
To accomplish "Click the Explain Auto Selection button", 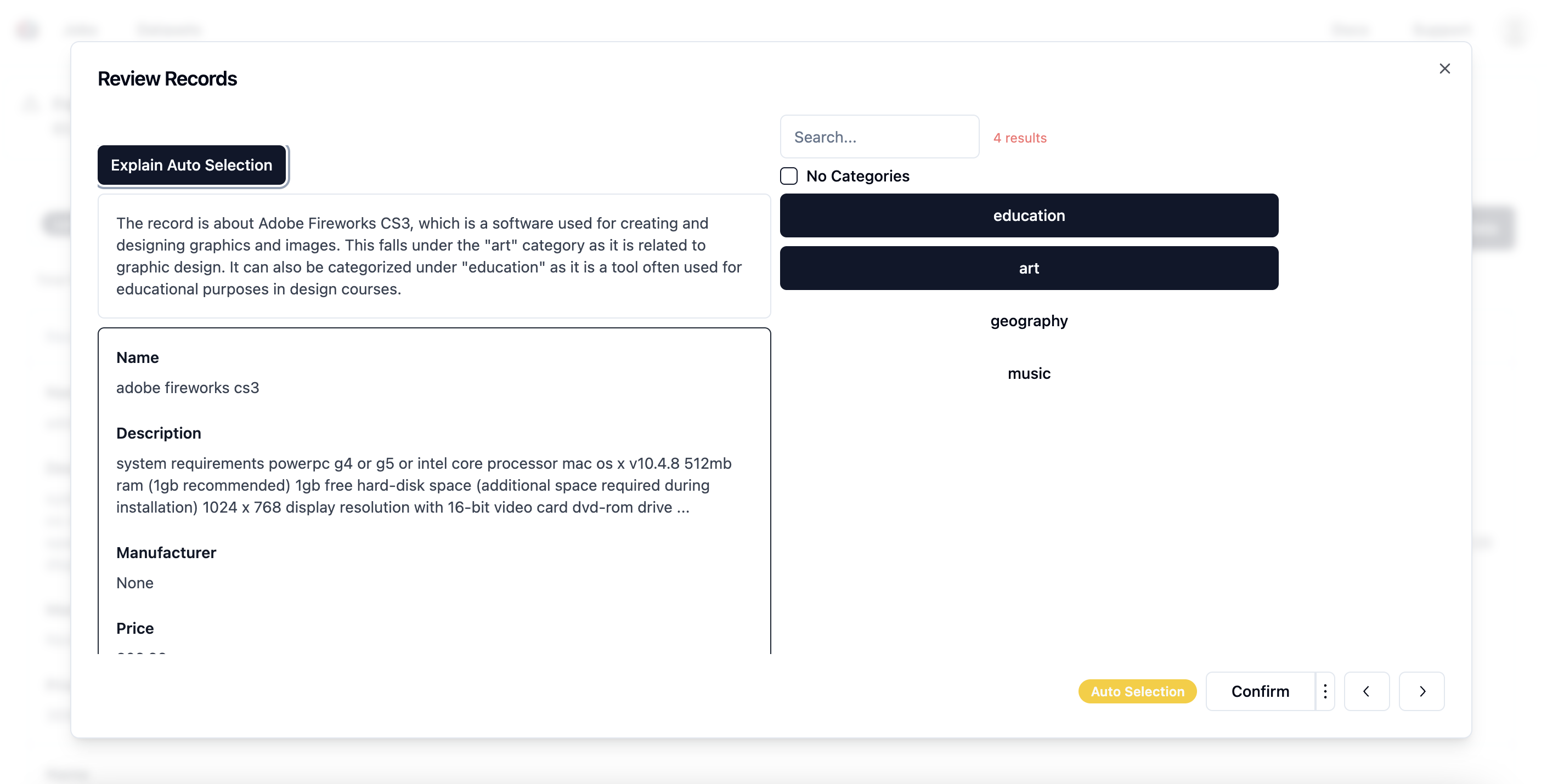I will click(x=191, y=165).
